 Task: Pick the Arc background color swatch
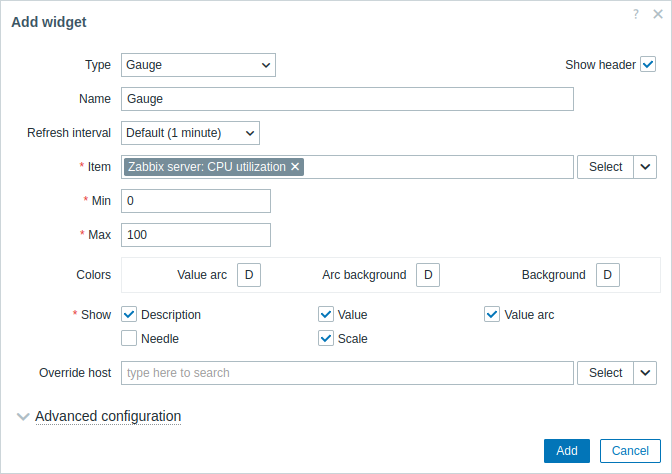428,275
